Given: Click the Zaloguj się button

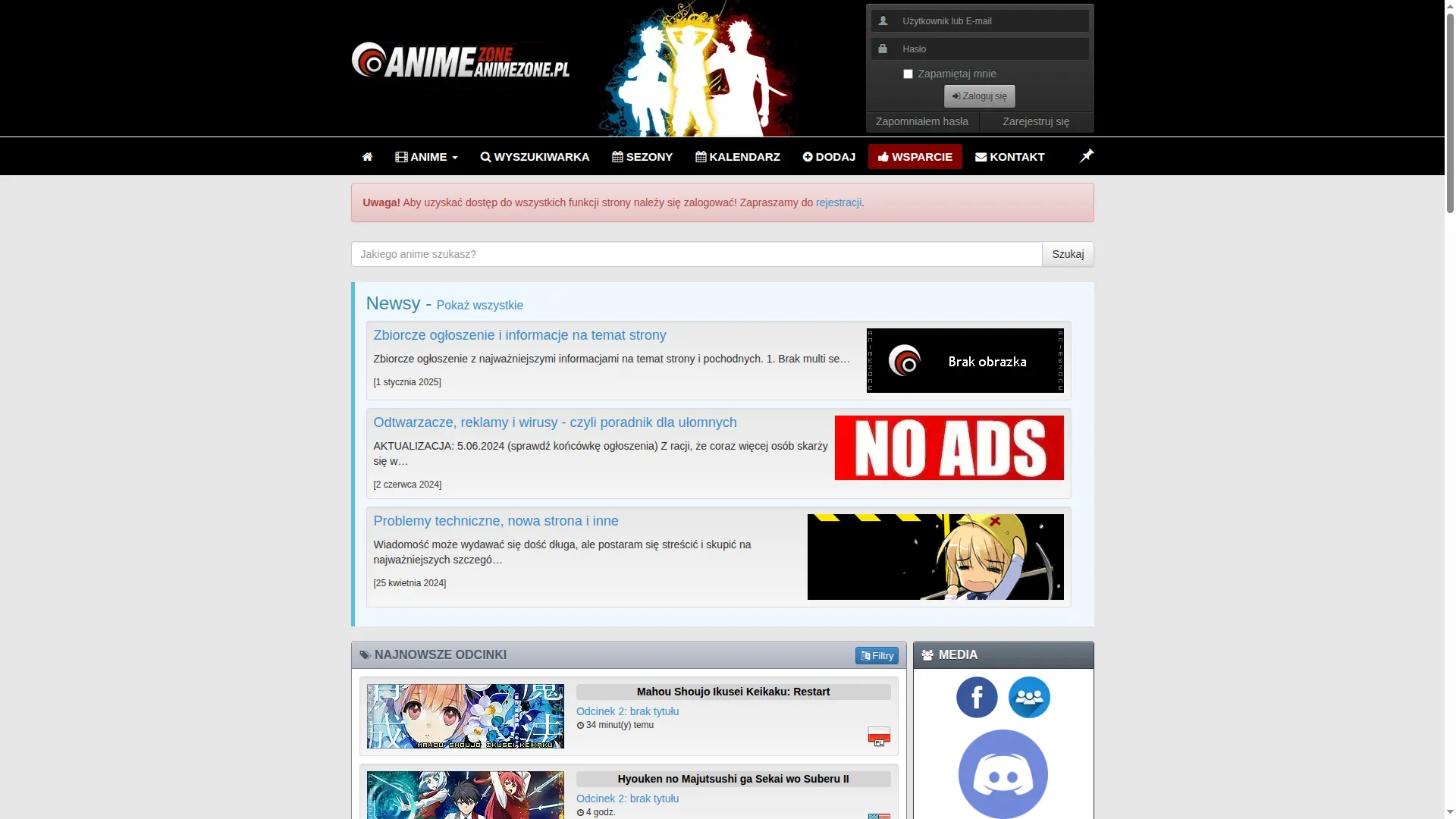Looking at the screenshot, I should 979,96.
